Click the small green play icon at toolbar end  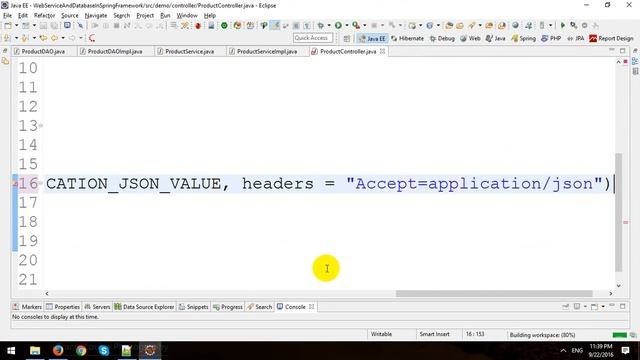562,25
